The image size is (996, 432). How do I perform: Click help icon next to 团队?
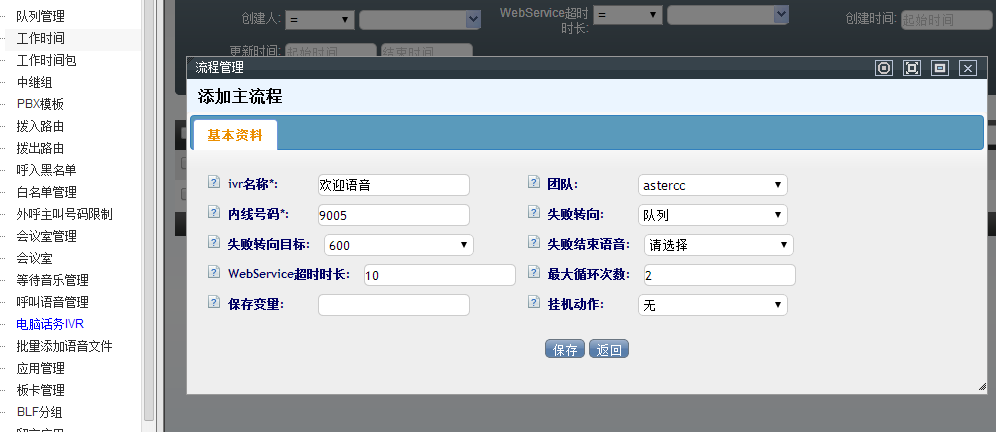pyautogui.click(x=534, y=183)
